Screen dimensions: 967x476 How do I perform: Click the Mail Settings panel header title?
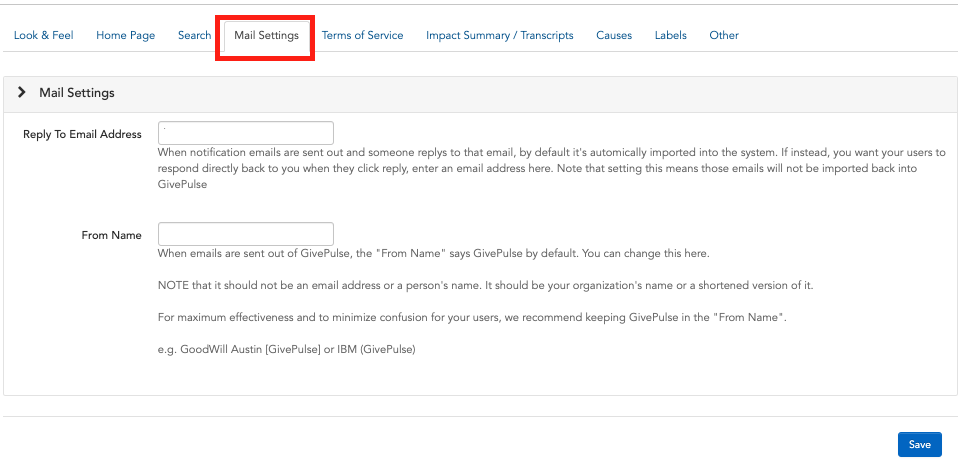tap(77, 92)
